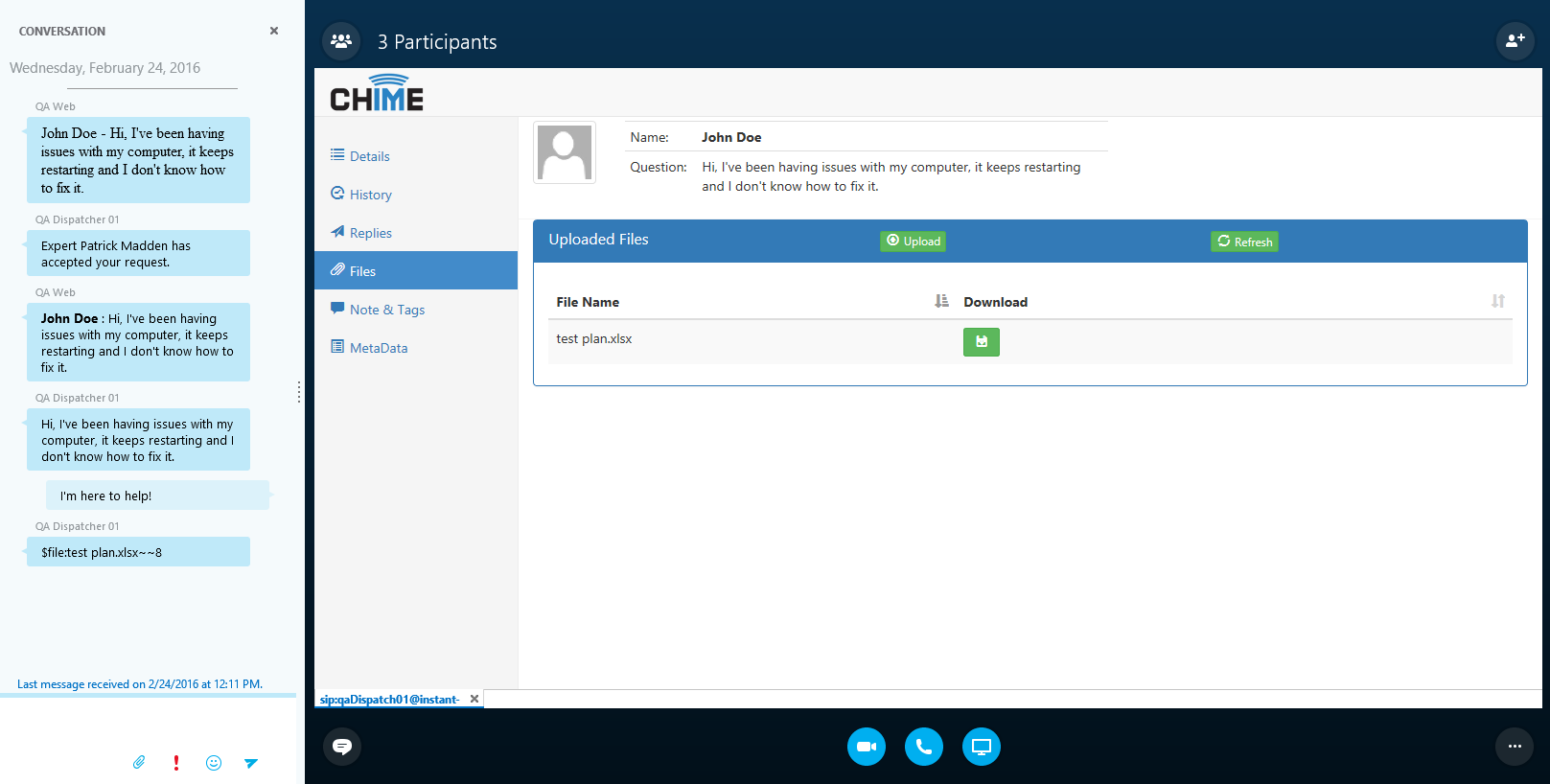Click the present screen icon
The width and height of the screenshot is (1550, 784).
[x=981, y=747]
